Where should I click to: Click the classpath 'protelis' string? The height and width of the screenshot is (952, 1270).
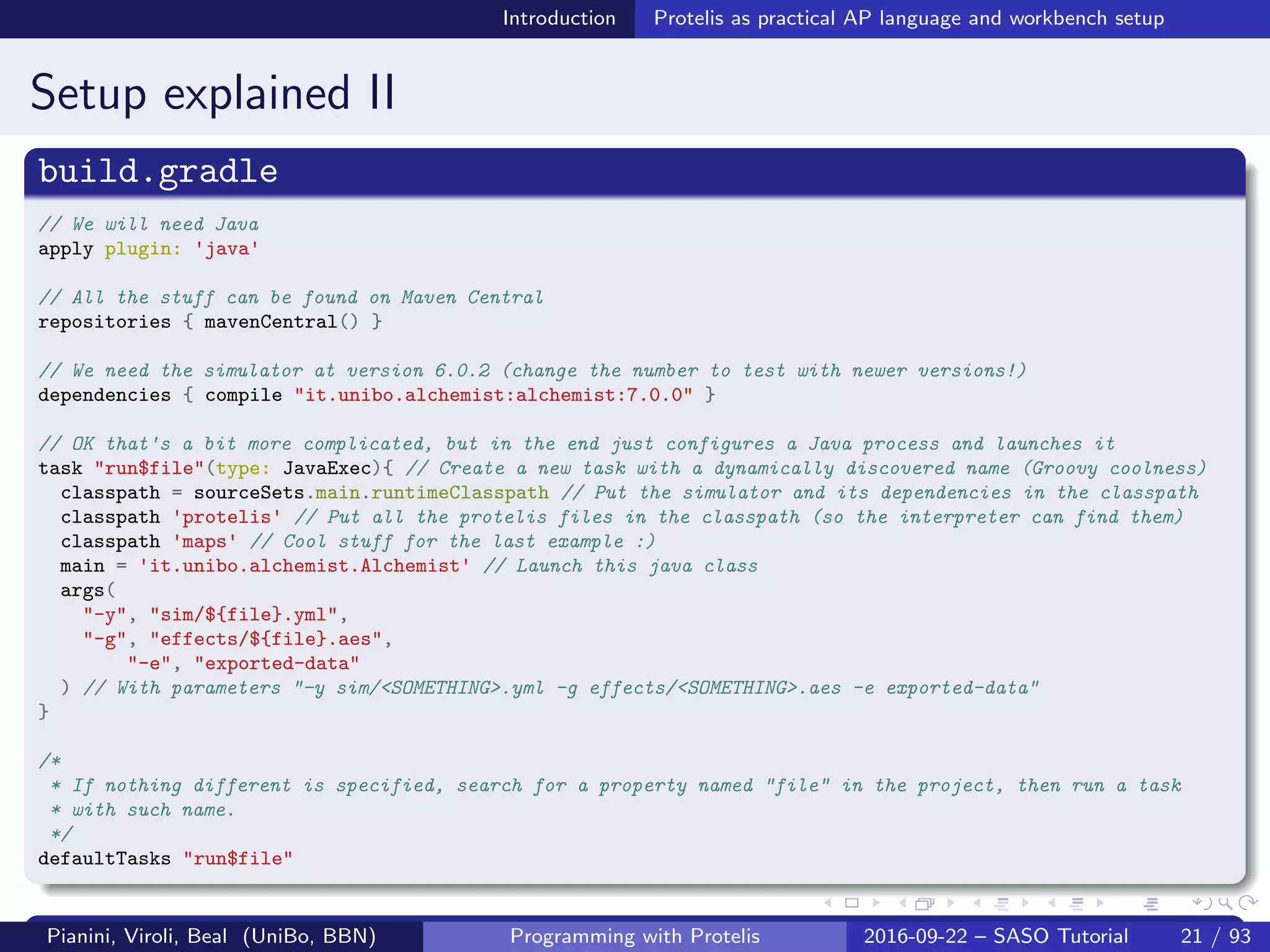[x=226, y=517]
